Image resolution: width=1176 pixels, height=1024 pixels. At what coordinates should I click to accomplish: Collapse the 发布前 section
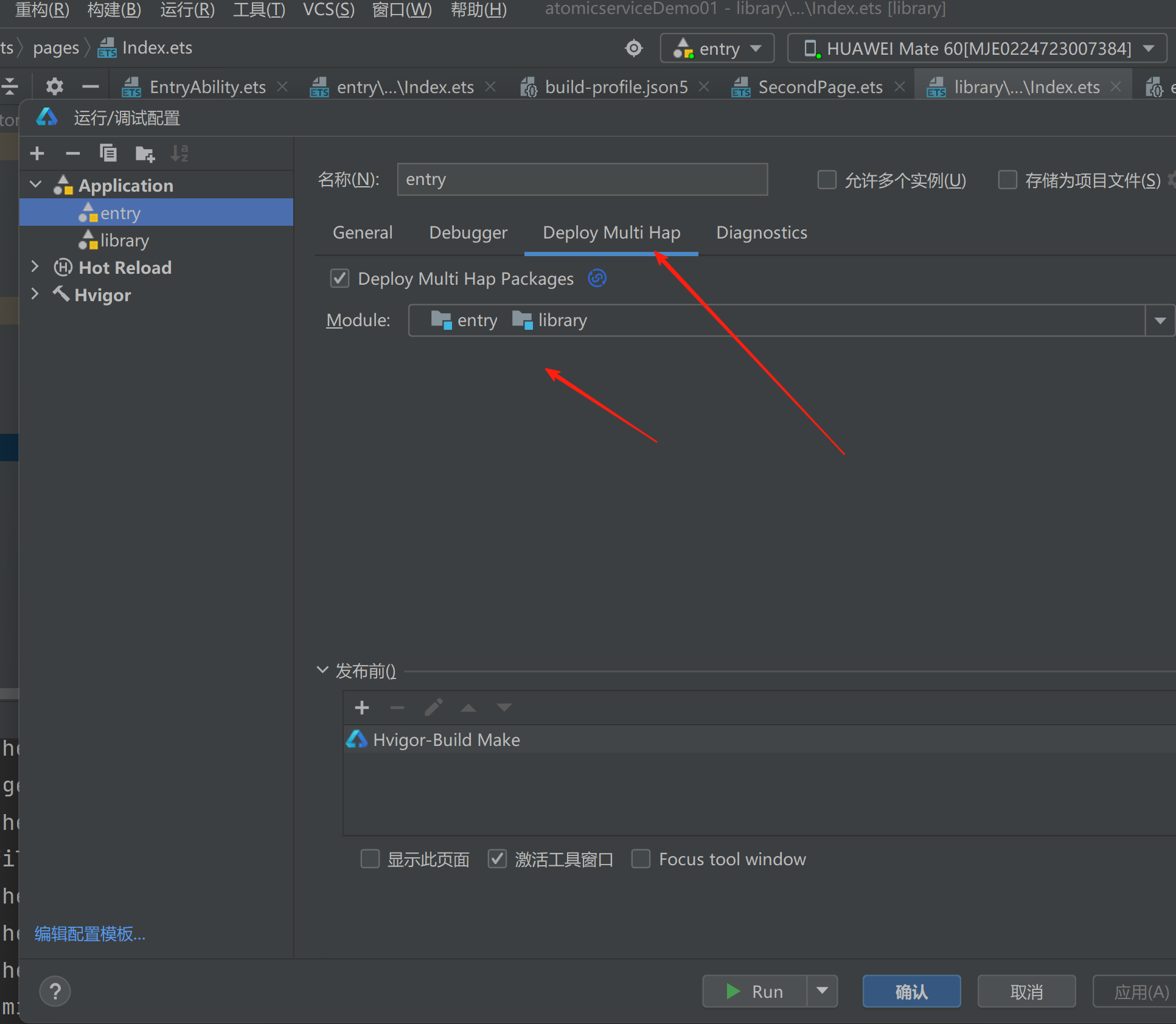click(x=322, y=670)
